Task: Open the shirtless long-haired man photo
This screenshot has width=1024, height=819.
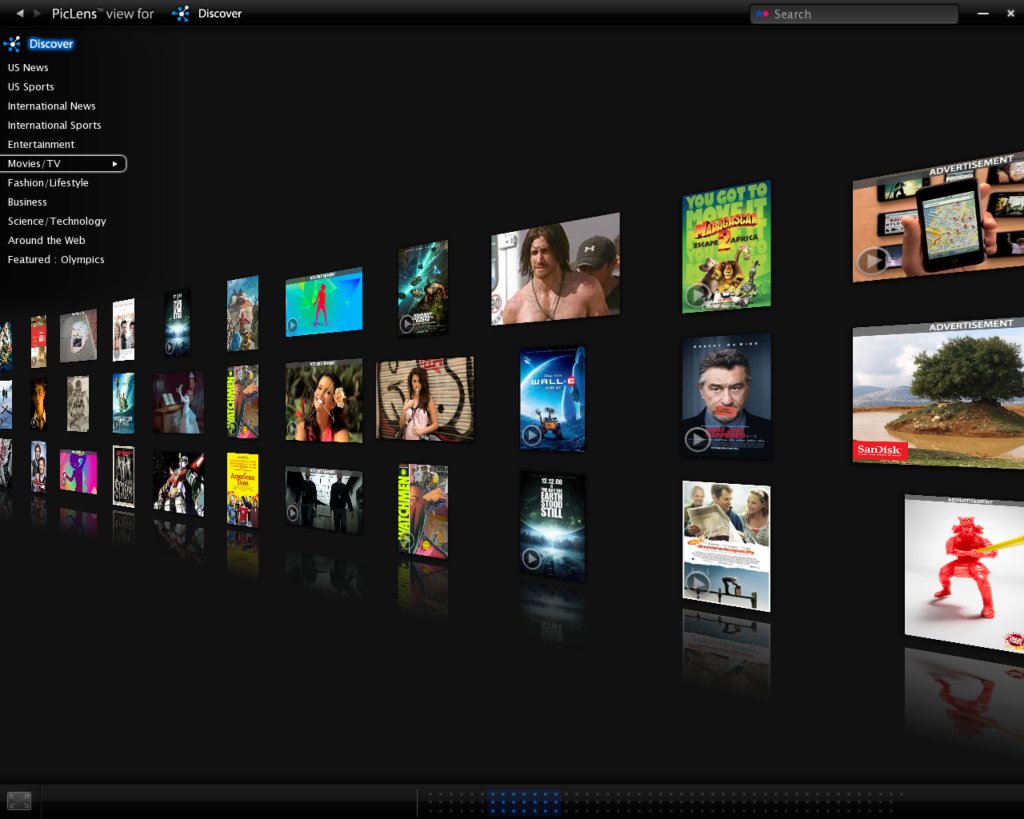Action: click(555, 268)
